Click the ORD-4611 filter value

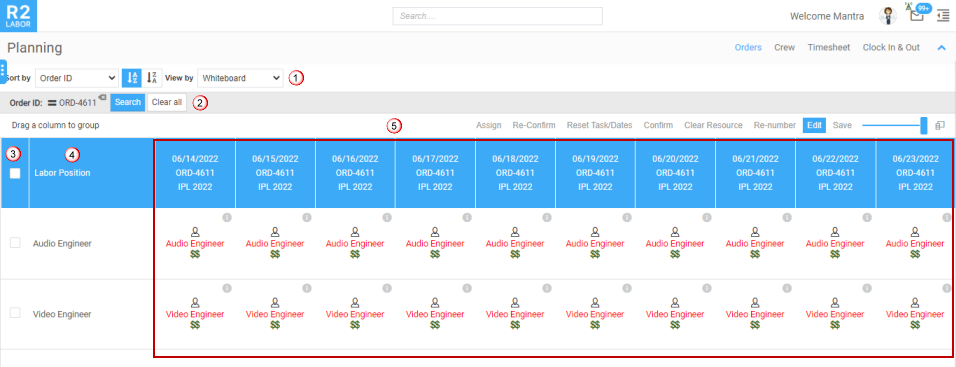tap(77, 102)
